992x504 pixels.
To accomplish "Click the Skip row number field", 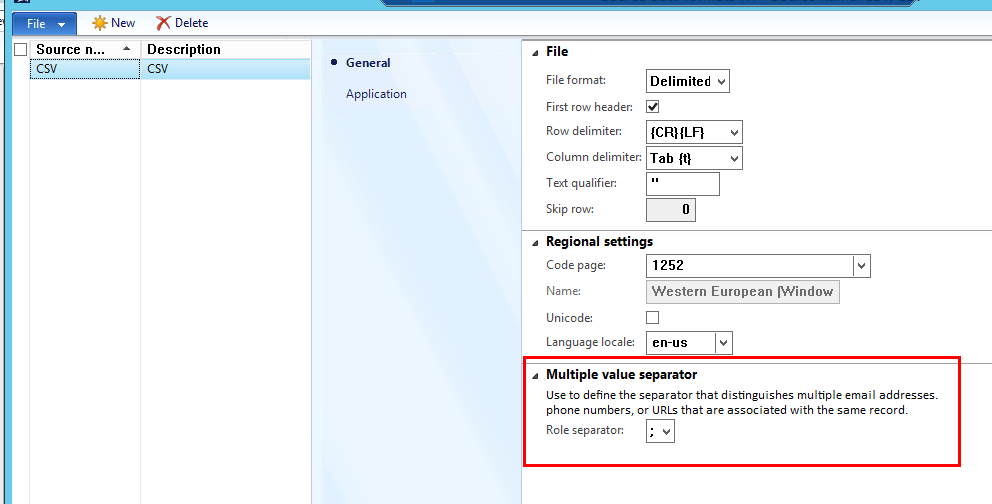I will click(x=671, y=210).
